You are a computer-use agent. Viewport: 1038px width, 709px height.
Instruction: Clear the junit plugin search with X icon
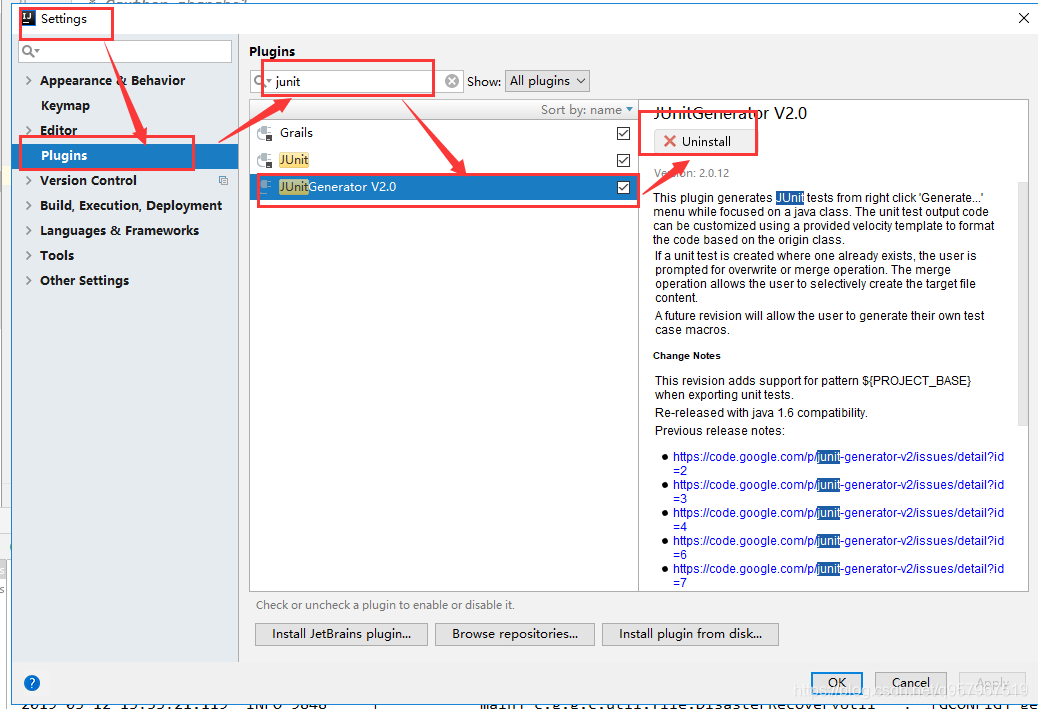(451, 81)
